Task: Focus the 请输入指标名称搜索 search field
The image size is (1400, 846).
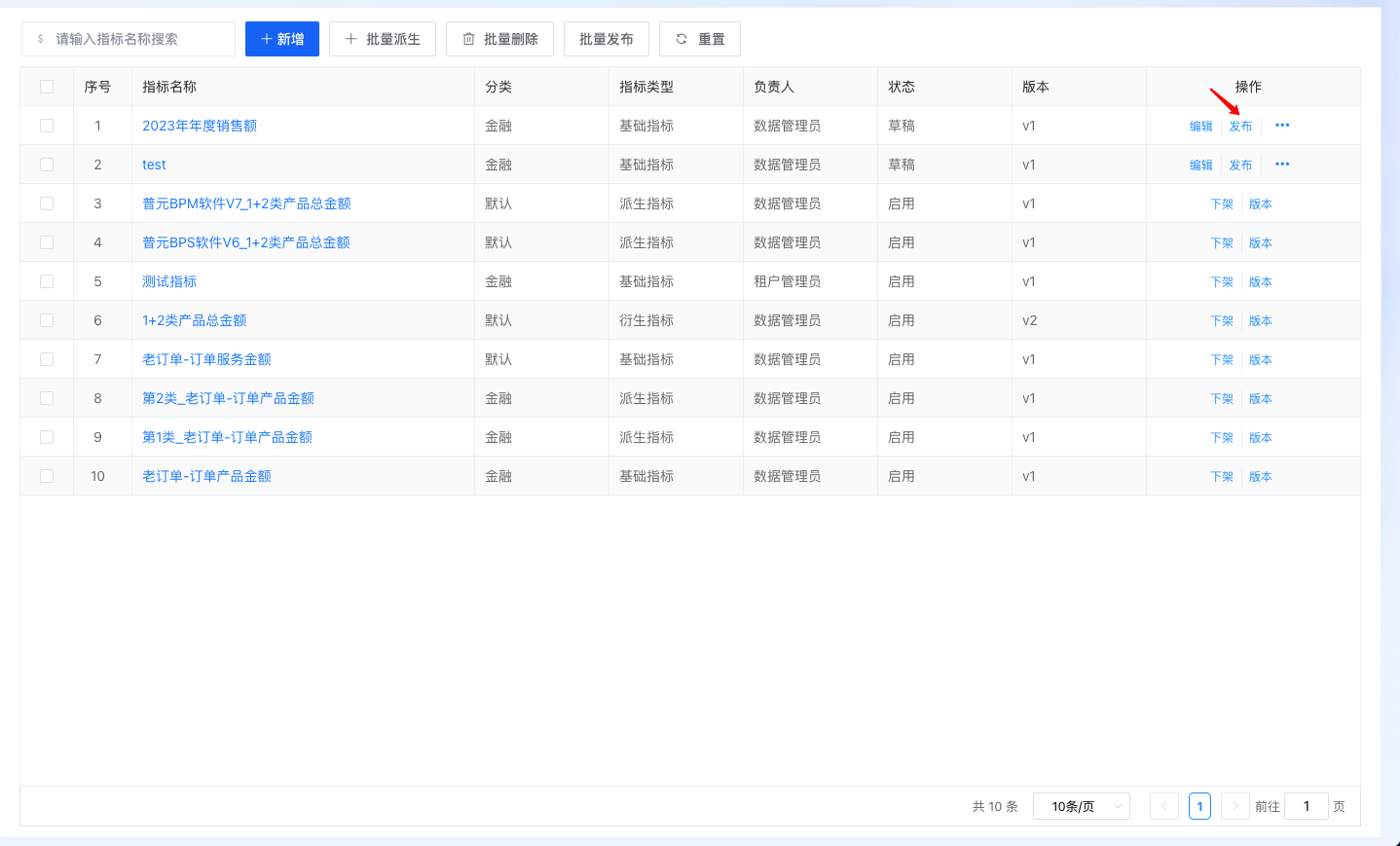Action: (136, 39)
